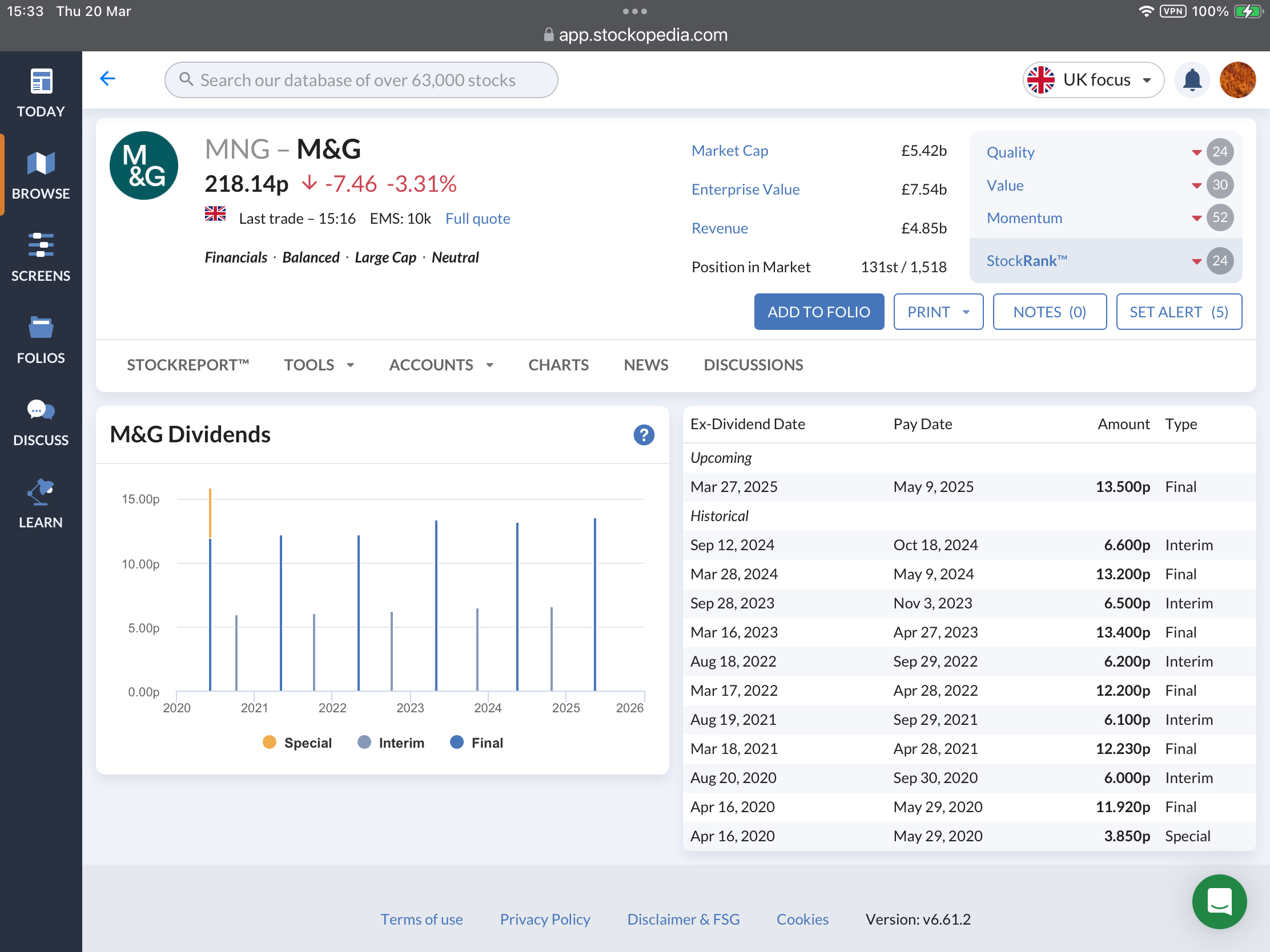Switch to the NEWS tab
1270x952 pixels.
(x=646, y=365)
